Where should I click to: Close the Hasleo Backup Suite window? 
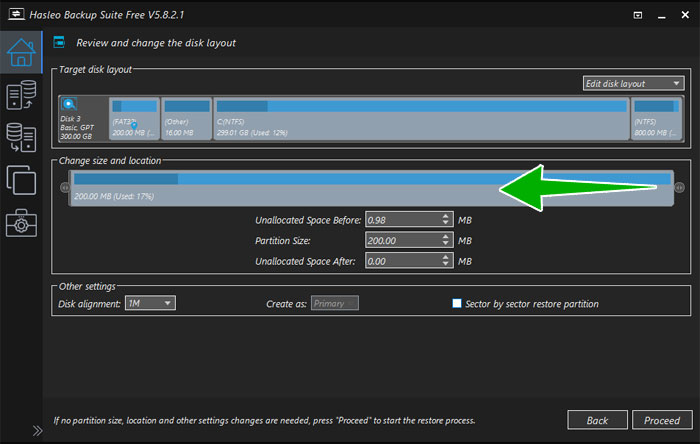(x=685, y=15)
